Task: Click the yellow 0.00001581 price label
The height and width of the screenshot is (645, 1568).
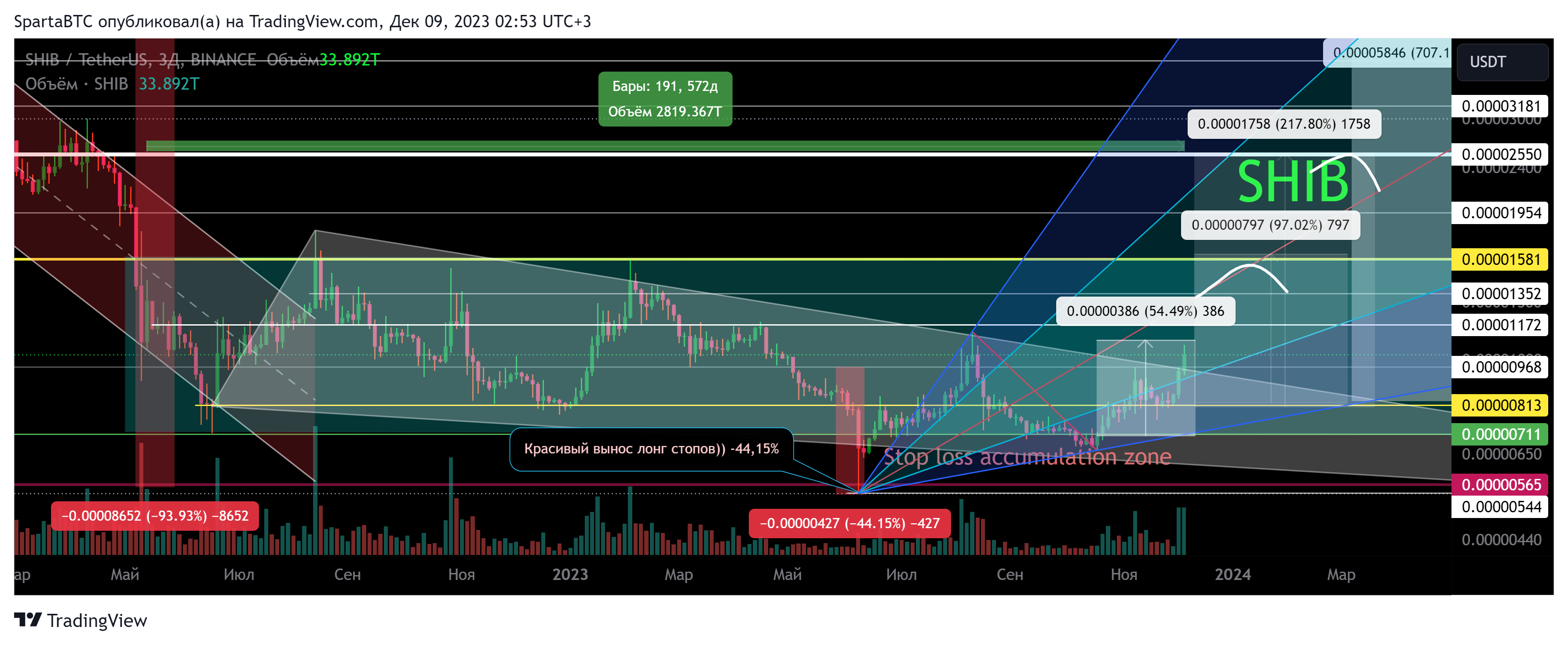Action: click(1500, 260)
